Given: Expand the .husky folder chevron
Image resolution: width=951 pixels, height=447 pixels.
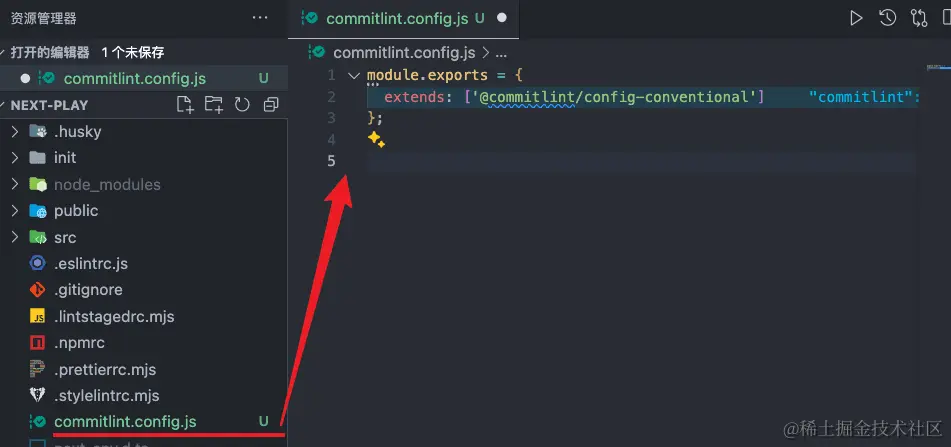Looking at the screenshot, I should tap(15, 131).
